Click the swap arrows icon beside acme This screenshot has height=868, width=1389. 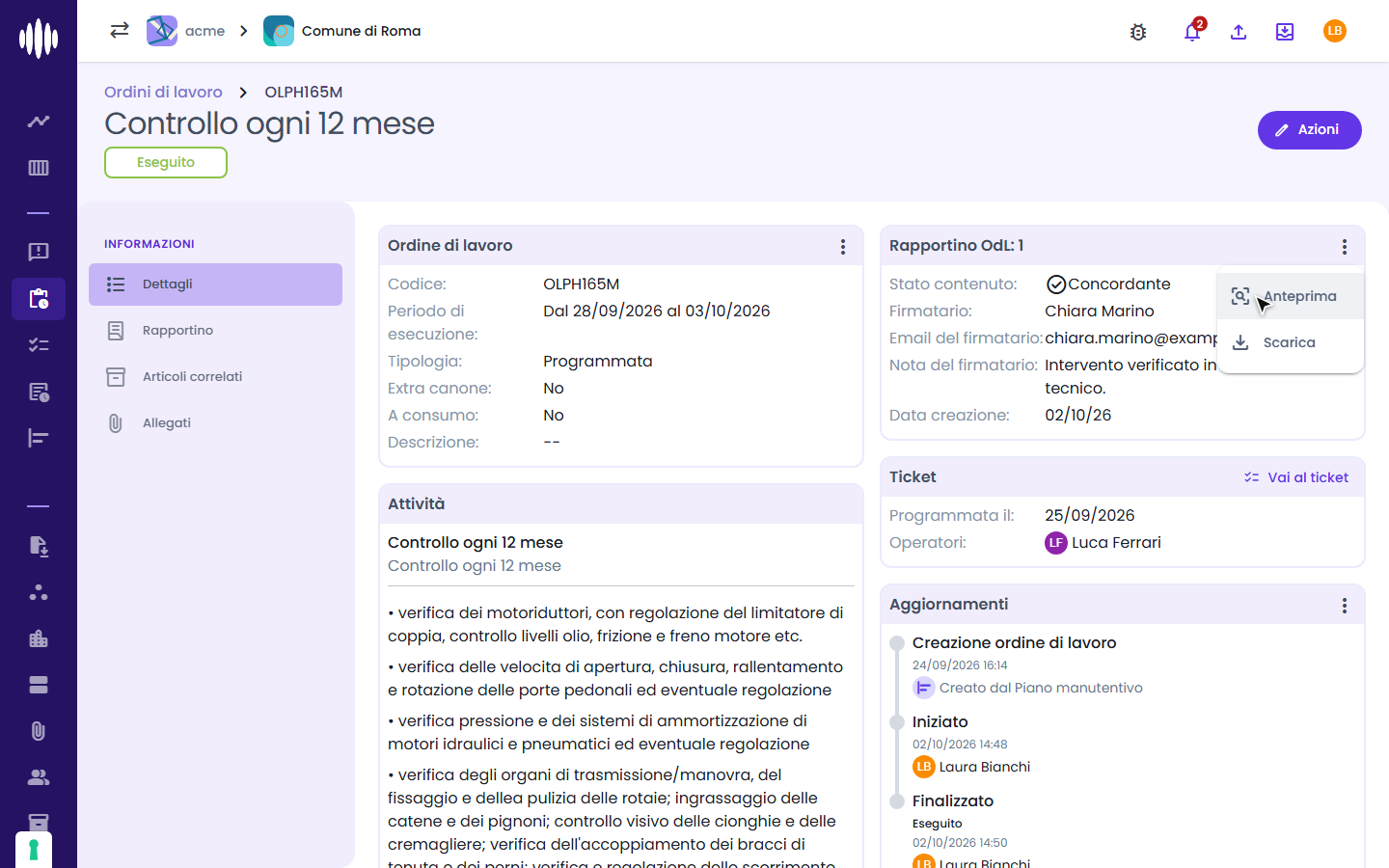(x=120, y=30)
